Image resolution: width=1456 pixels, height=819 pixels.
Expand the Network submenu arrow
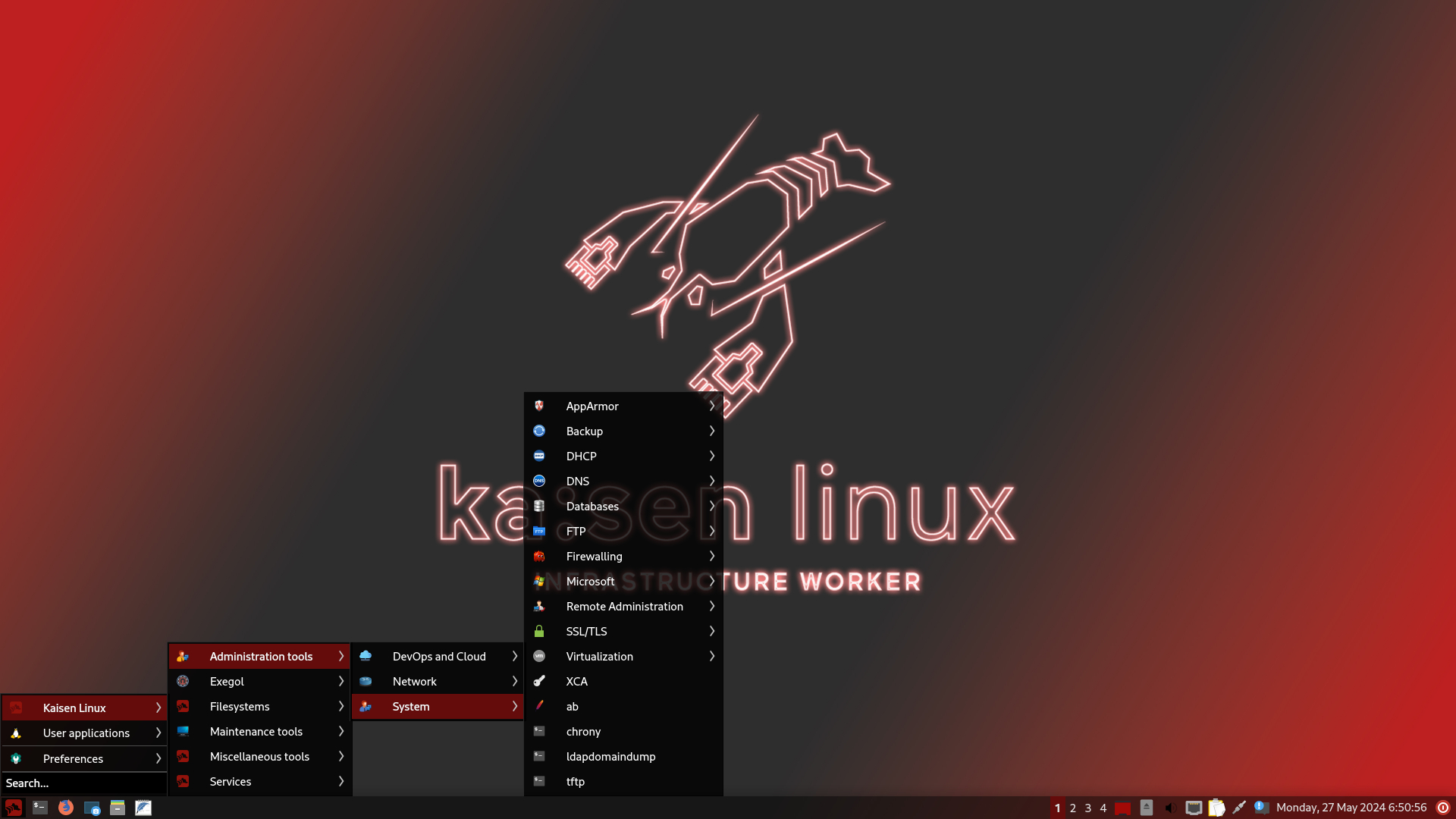point(515,681)
